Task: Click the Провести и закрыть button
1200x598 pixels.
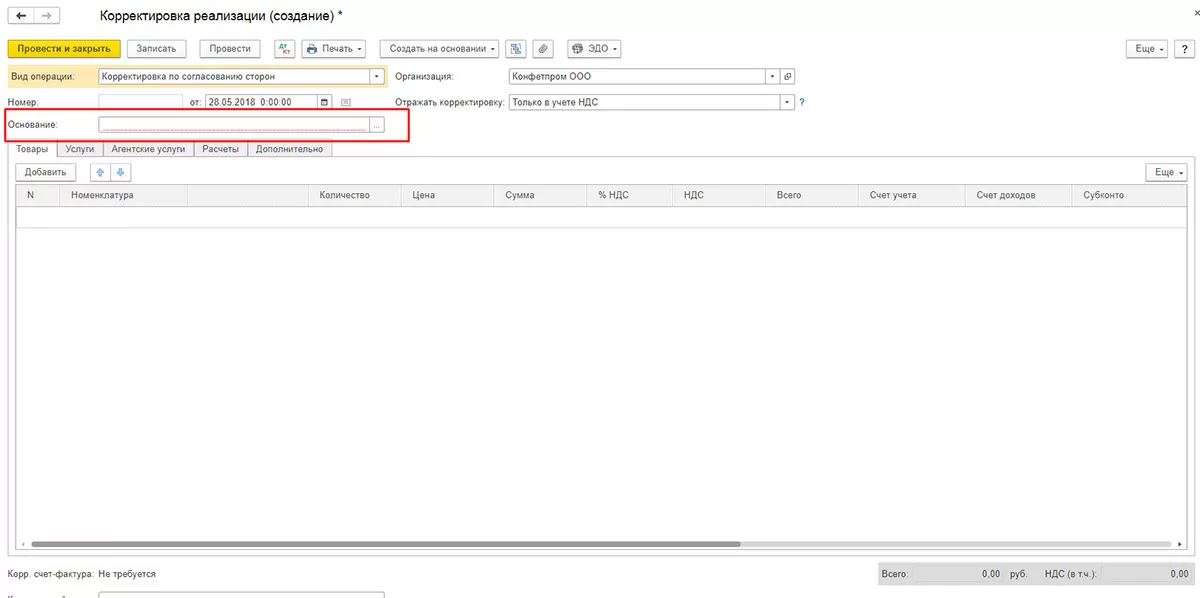Action: (x=64, y=48)
